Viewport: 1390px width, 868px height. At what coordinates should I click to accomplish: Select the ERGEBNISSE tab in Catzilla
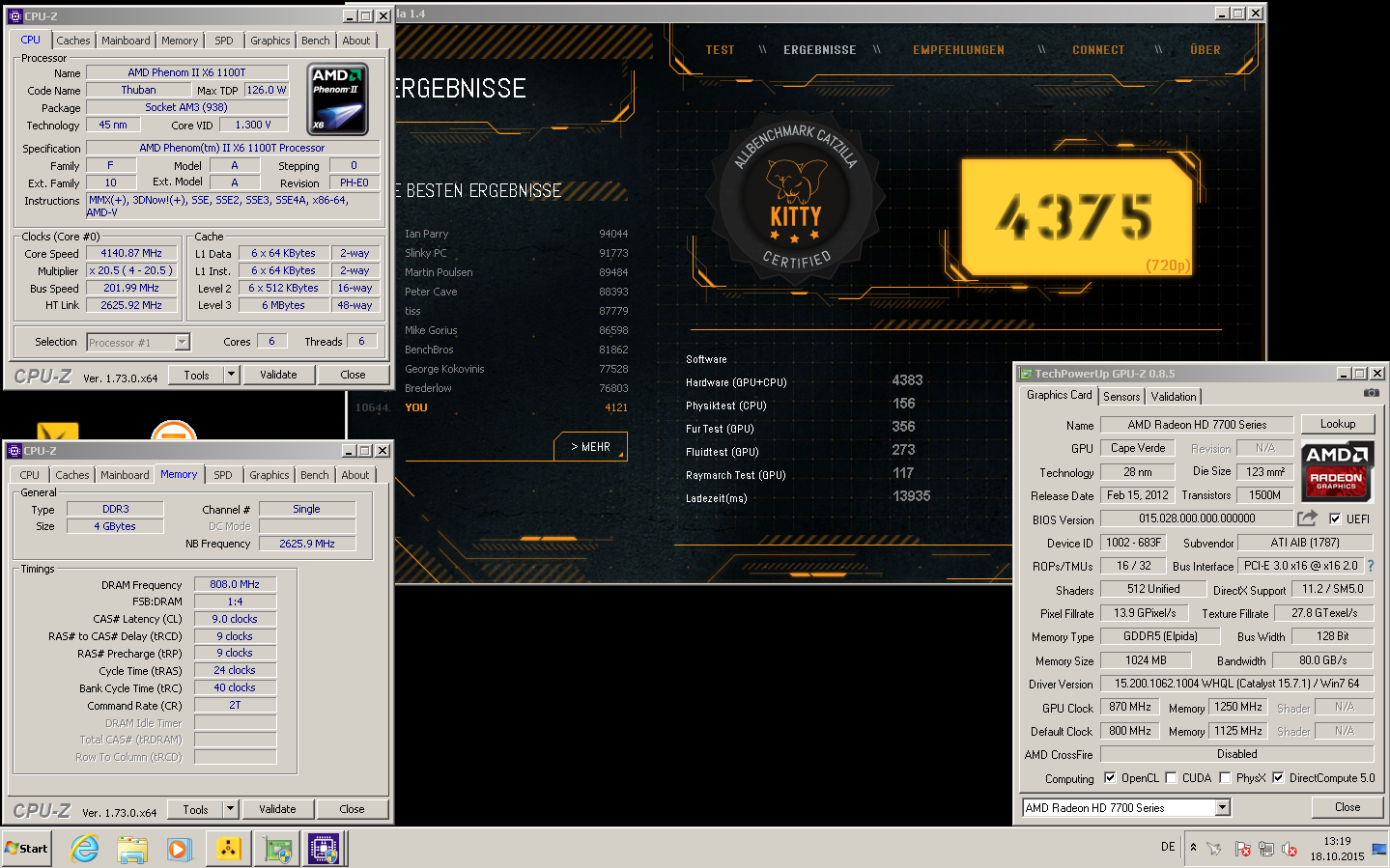tap(819, 50)
